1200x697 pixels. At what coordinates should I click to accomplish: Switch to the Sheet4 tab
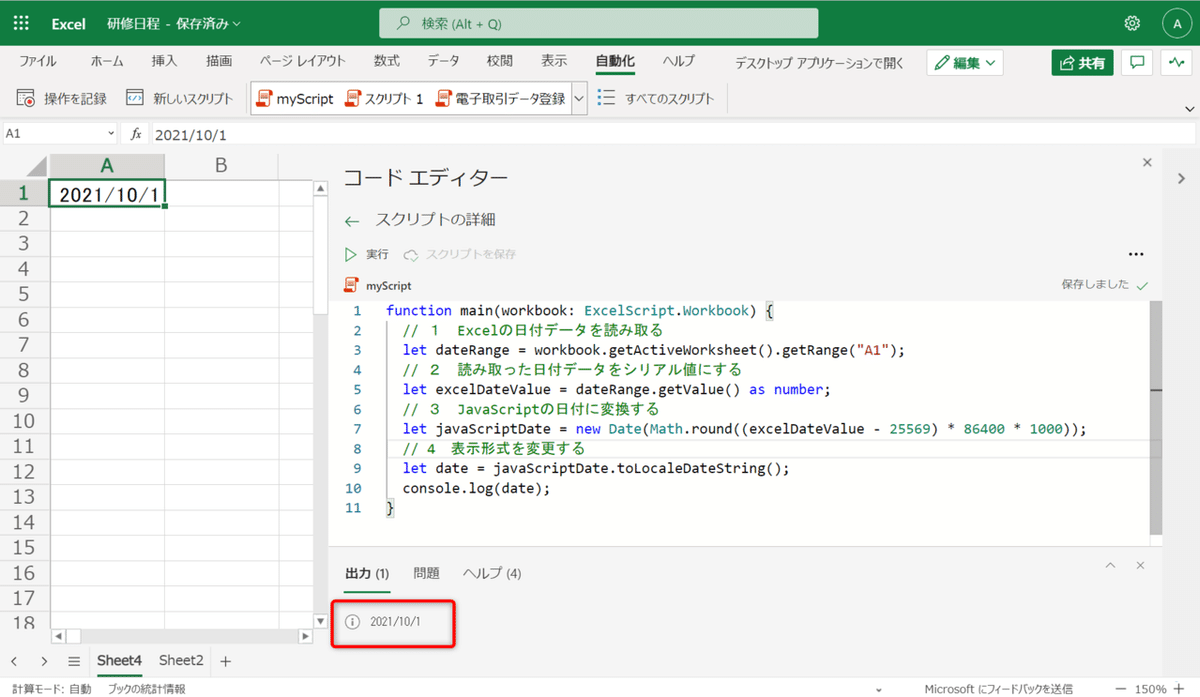119,660
